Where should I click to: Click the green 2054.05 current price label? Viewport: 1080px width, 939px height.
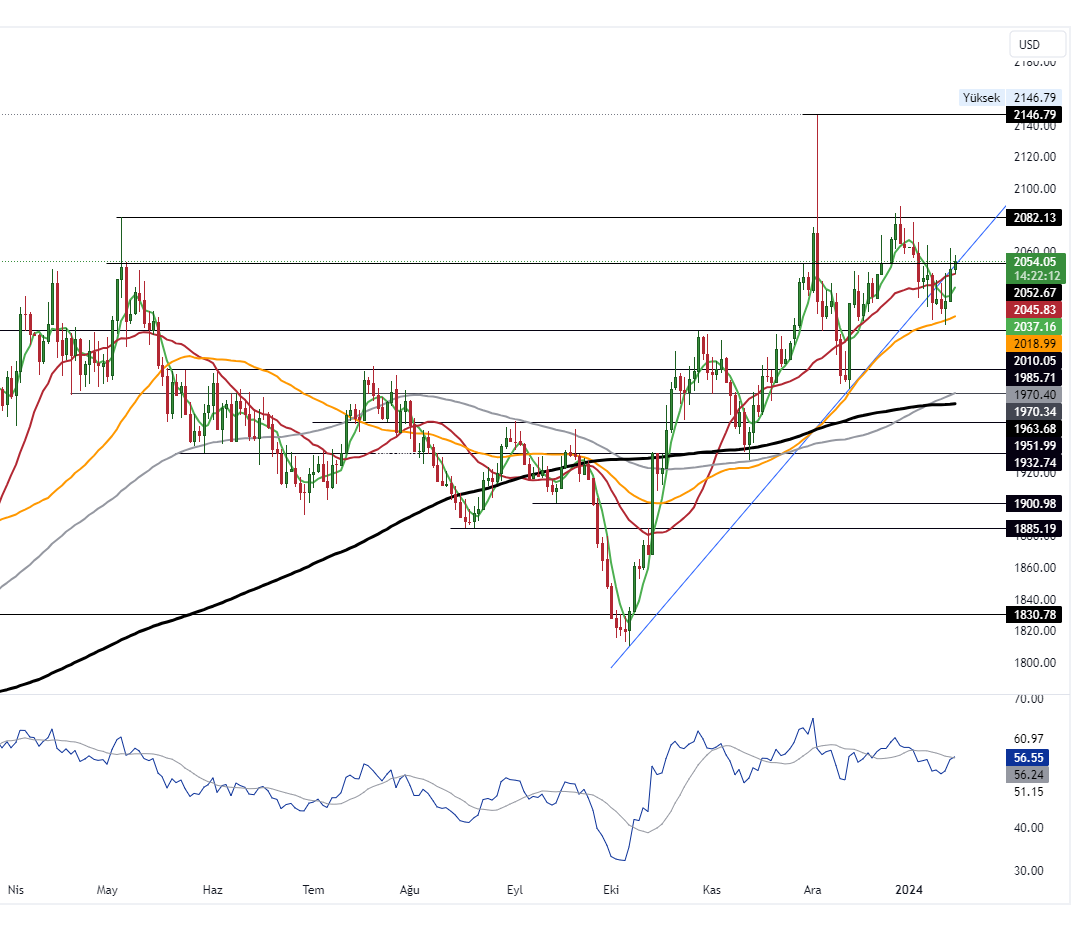(1034, 261)
